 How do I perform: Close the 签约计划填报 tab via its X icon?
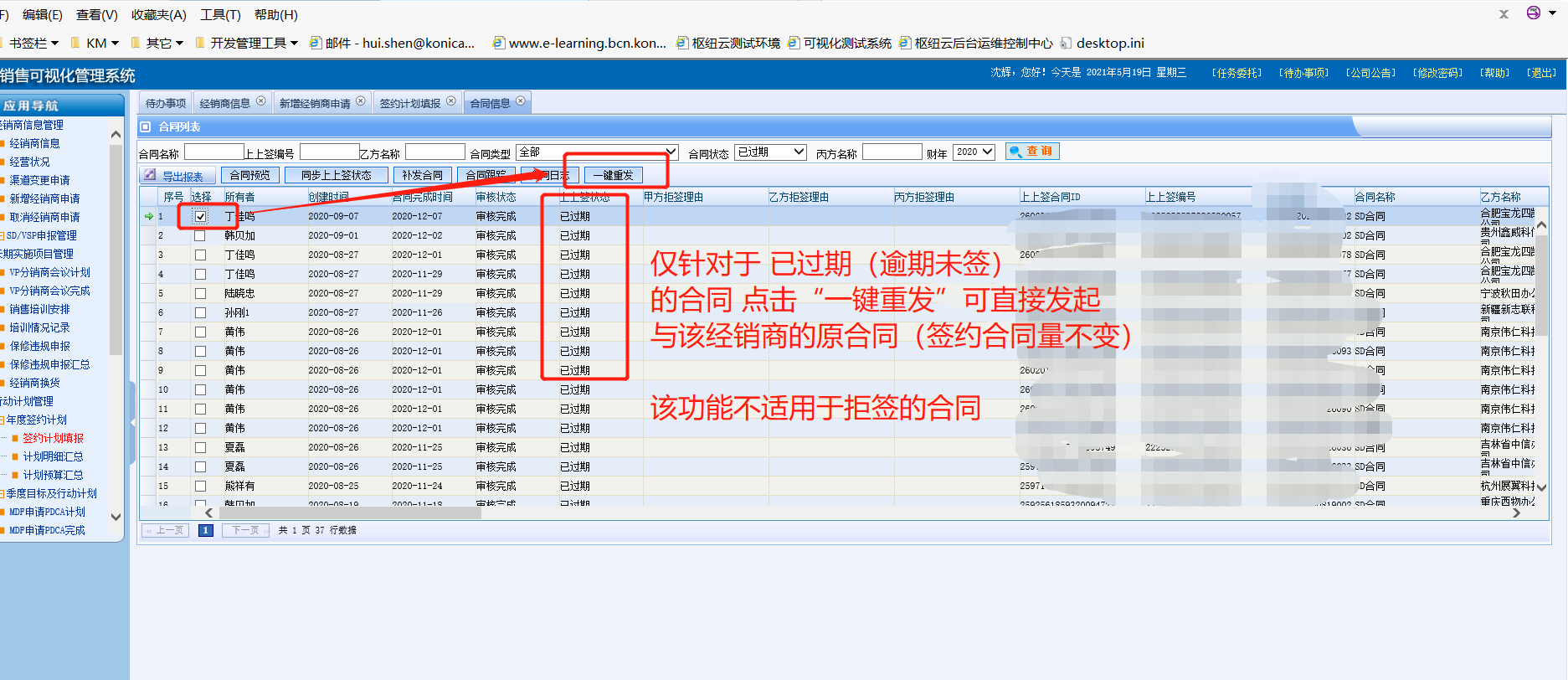click(x=451, y=101)
